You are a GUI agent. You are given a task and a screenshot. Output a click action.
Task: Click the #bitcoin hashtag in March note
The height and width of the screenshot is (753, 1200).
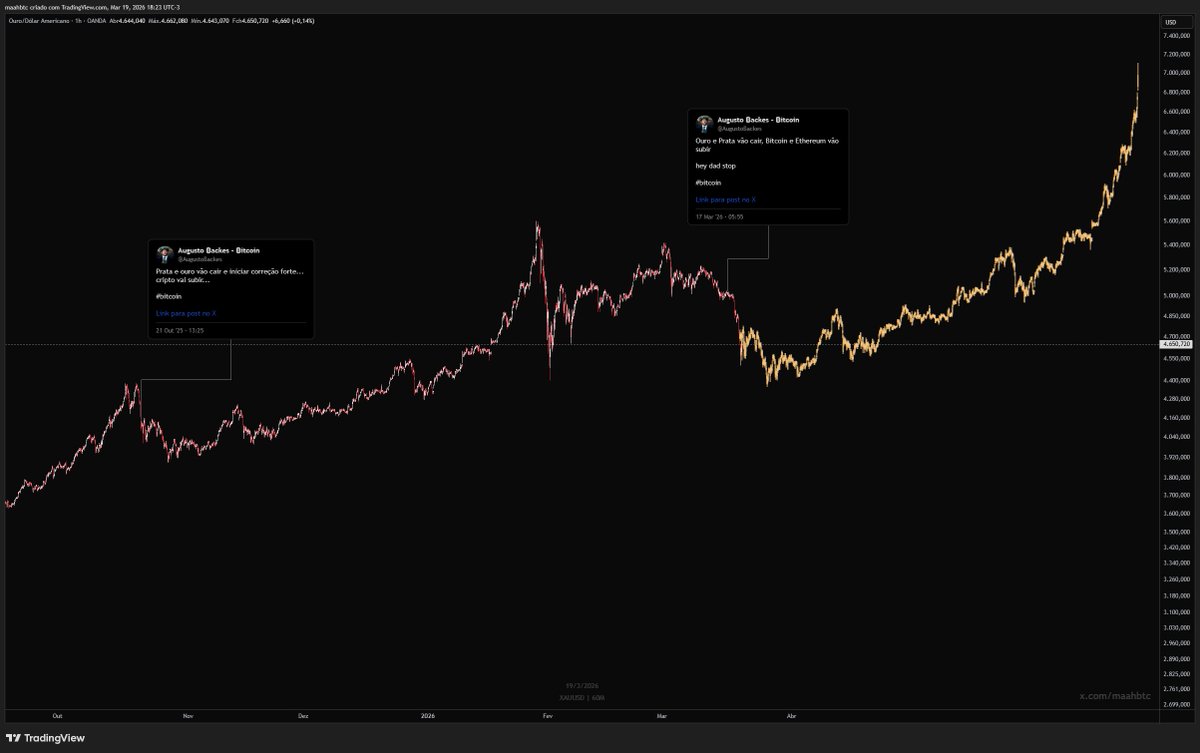708,183
